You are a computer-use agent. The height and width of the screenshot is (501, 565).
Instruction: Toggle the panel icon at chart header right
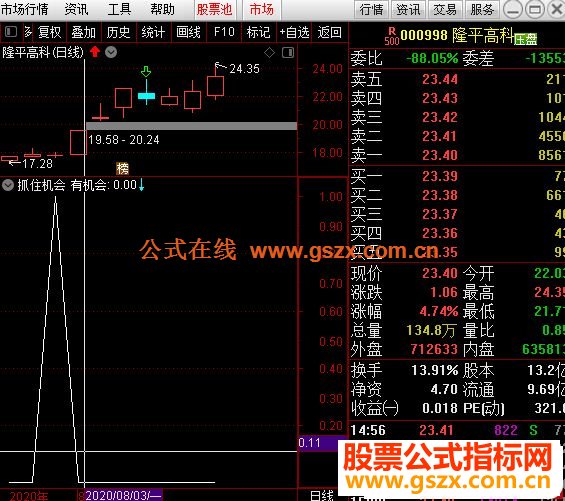pos(288,53)
